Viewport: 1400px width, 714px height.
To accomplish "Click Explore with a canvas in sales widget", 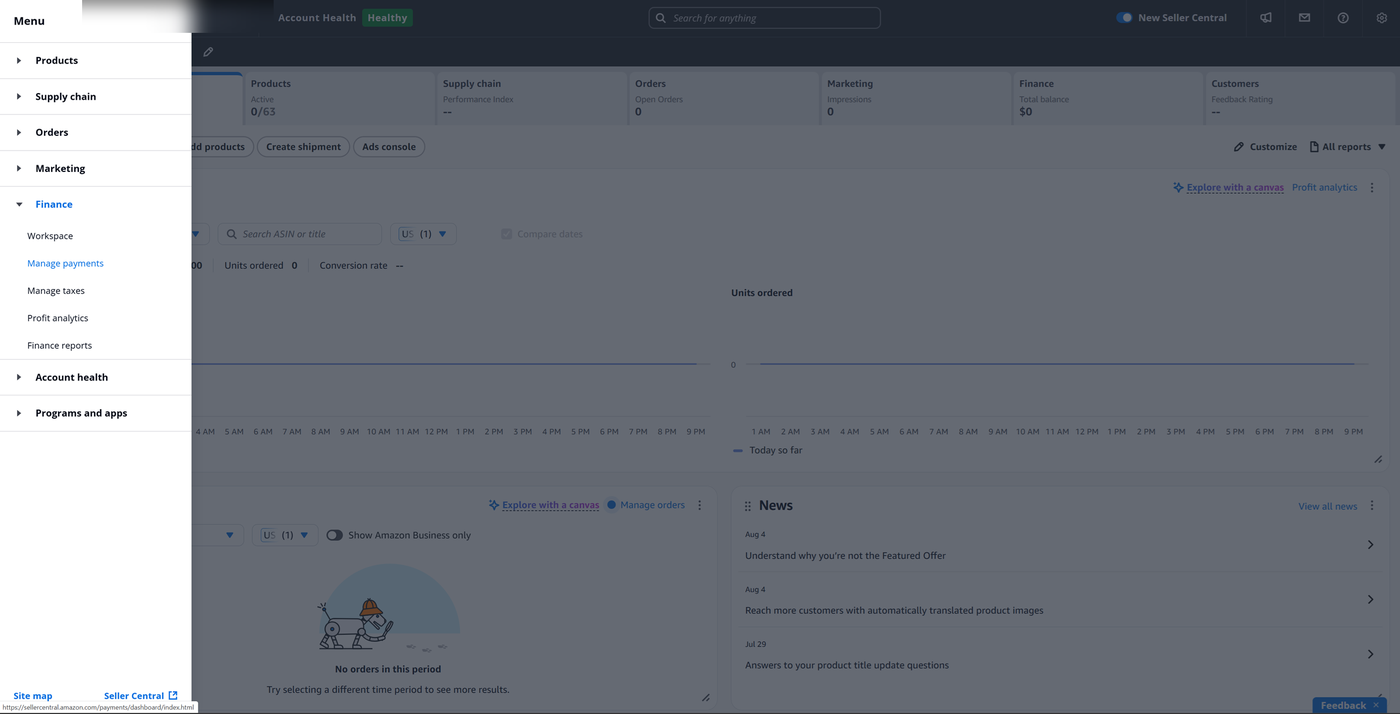I will tap(1235, 187).
